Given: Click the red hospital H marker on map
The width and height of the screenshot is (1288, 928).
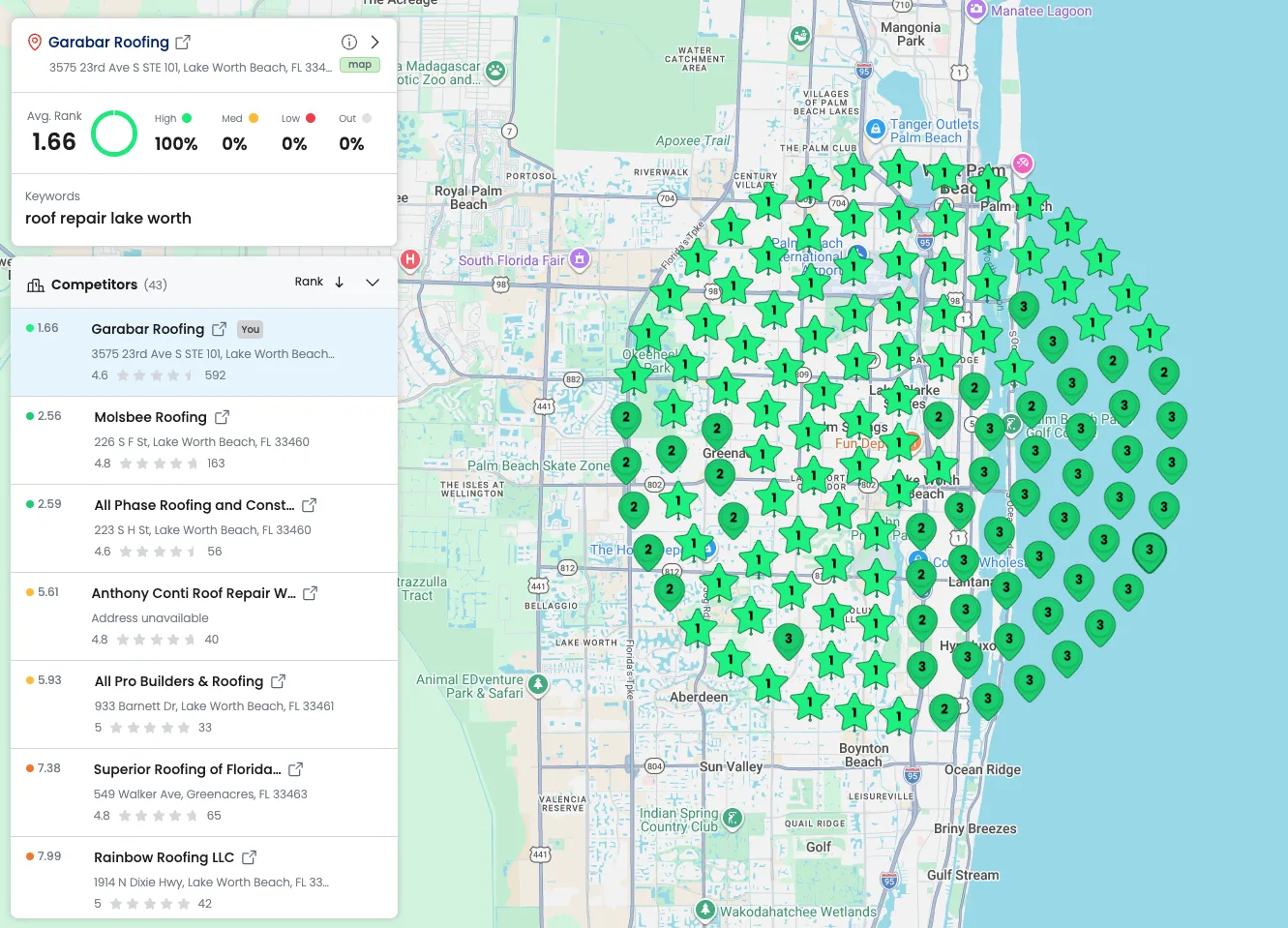Looking at the screenshot, I should [x=410, y=259].
